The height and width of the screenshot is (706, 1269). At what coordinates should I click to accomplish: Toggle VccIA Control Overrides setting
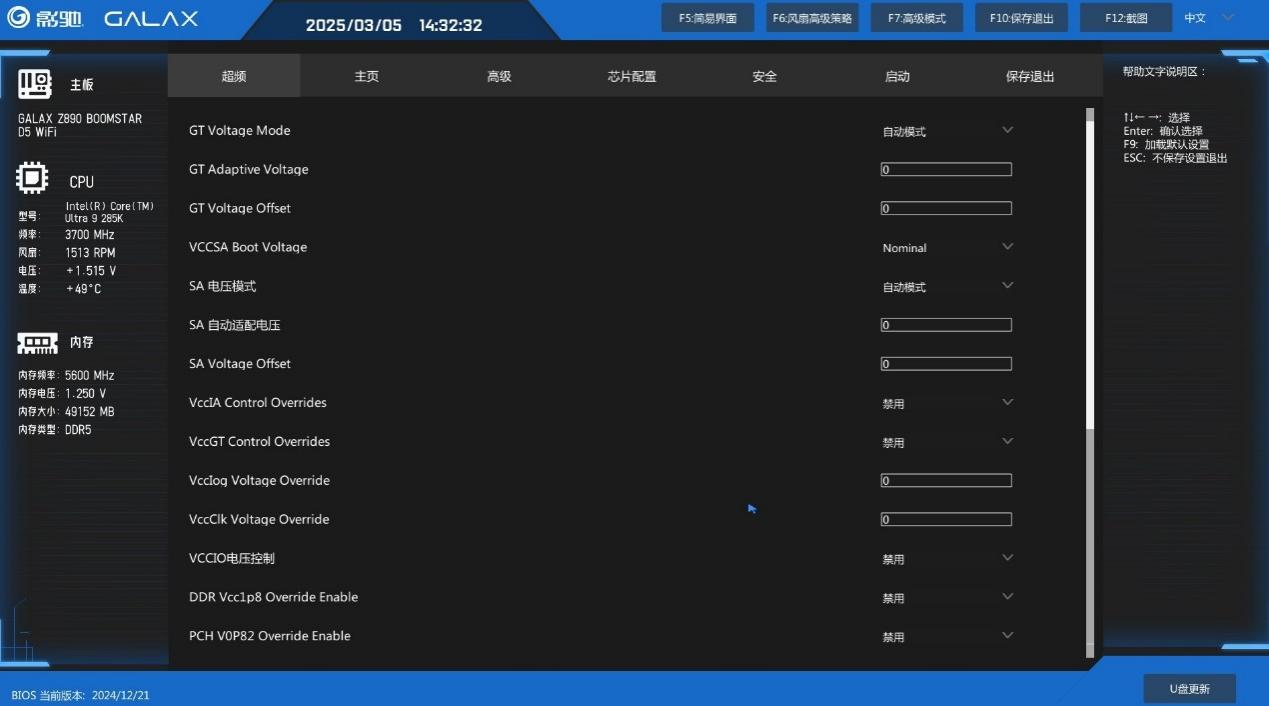pos(947,403)
